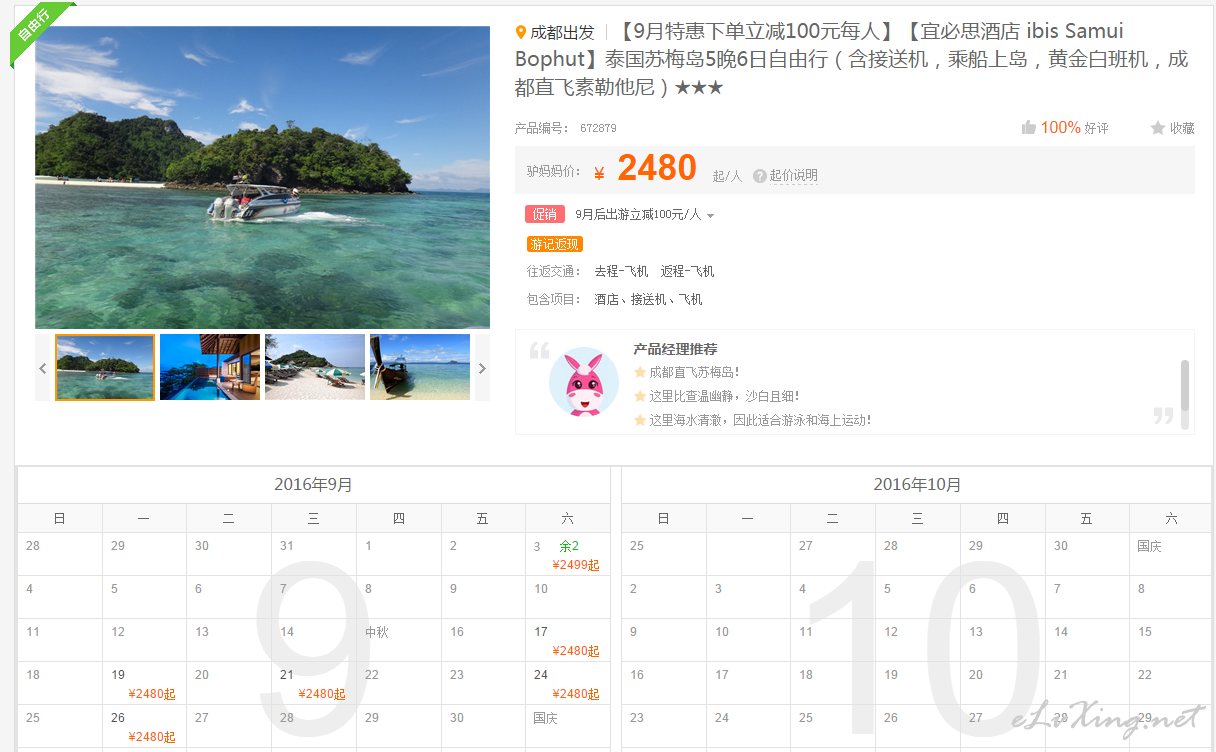The width and height of the screenshot is (1216, 752).
Task: Click the orange location pin icon
Action: [x=520, y=33]
